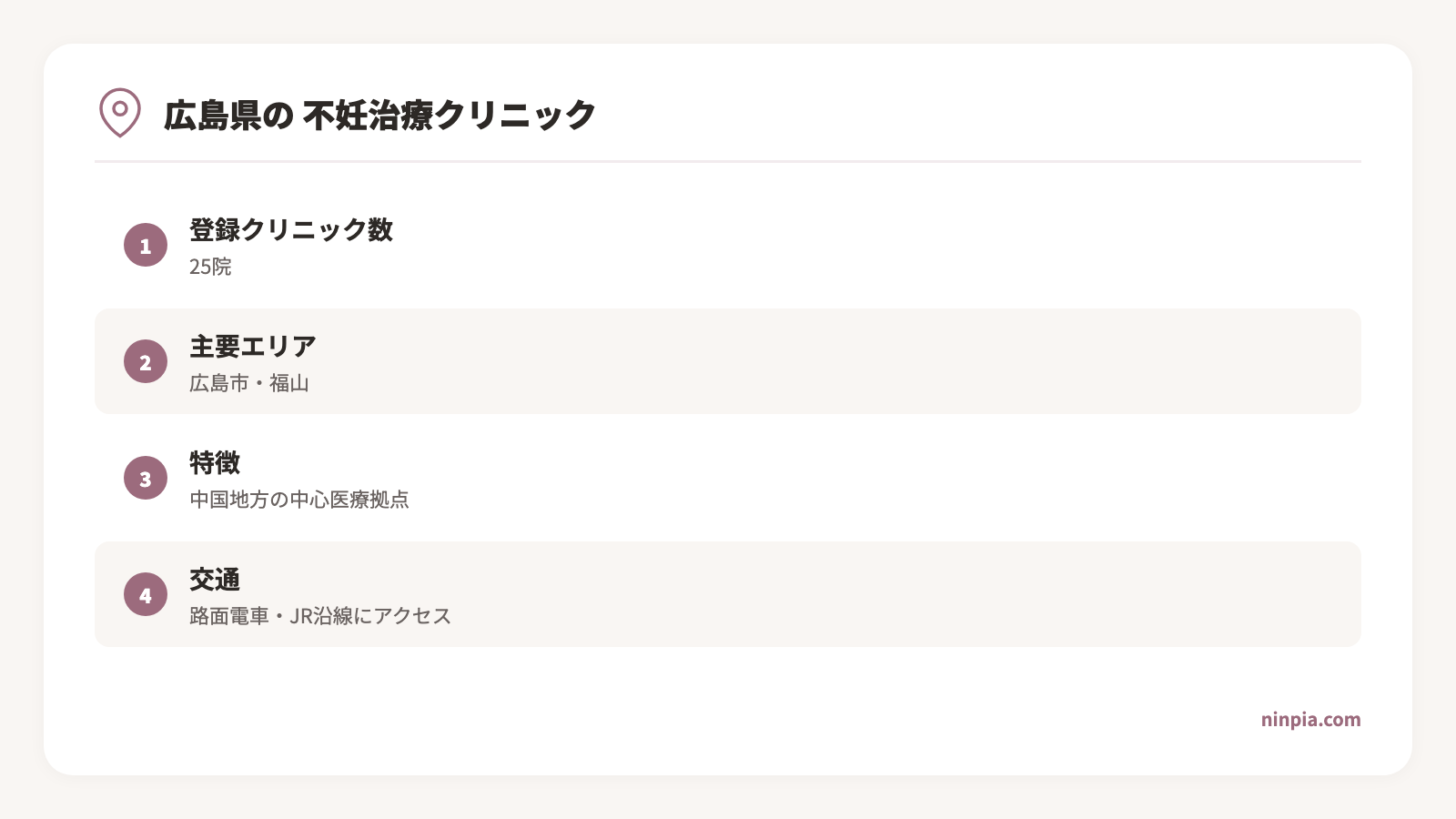The image size is (1456, 819).
Task: Click 路面電車 in the transport description
Action: [228, 616]
